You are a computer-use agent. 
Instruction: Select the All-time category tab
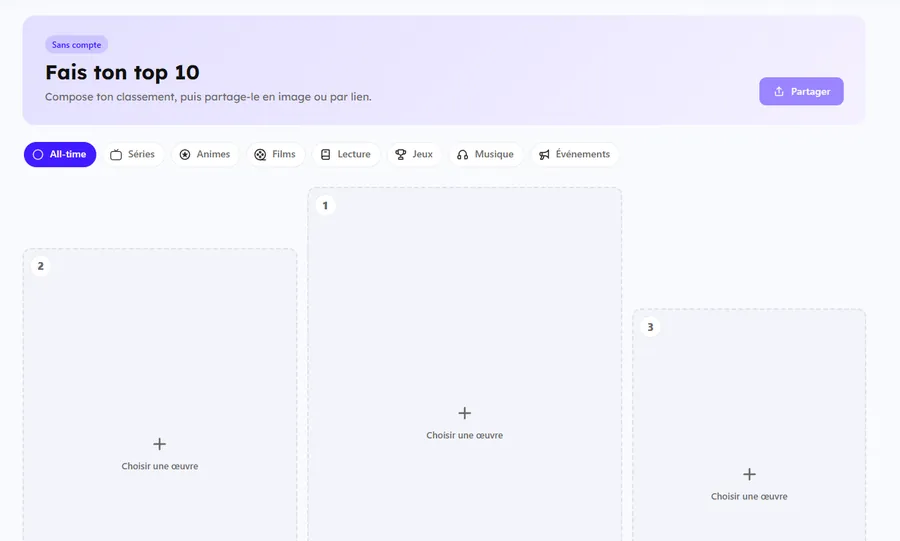[x=60, y=154]
